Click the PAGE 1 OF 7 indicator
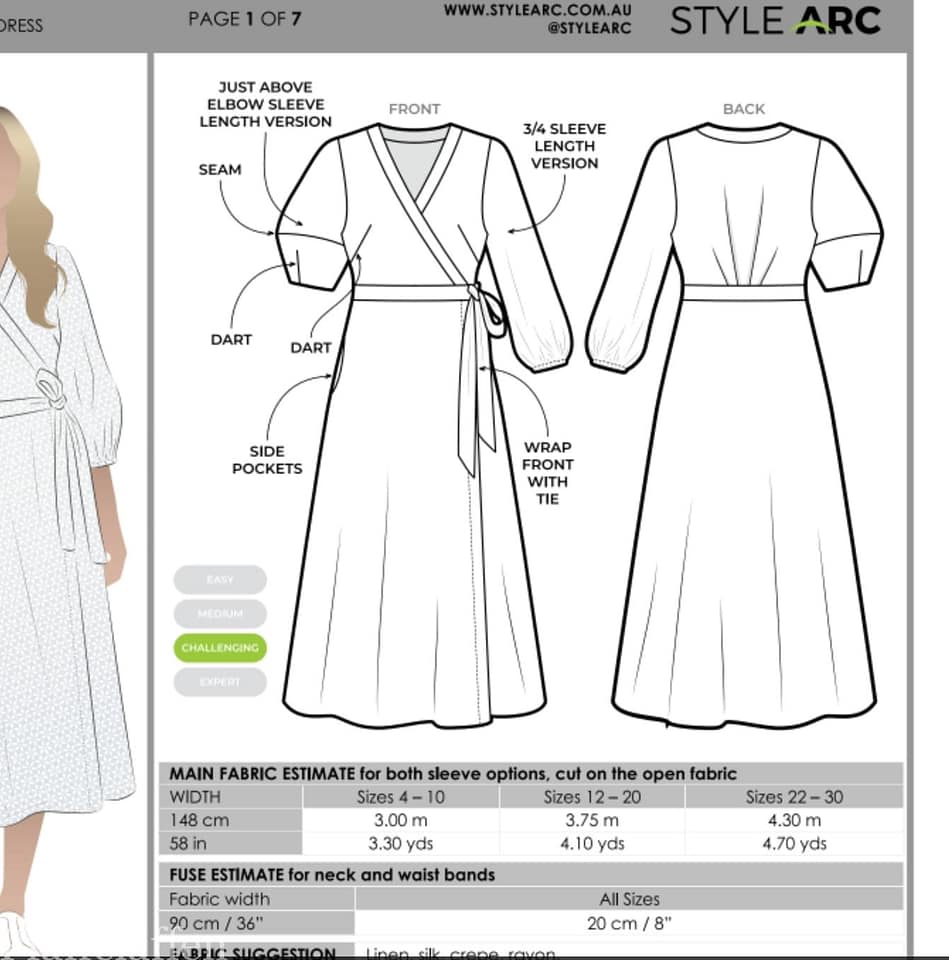 pyautogui.click(x=244, y=19)
